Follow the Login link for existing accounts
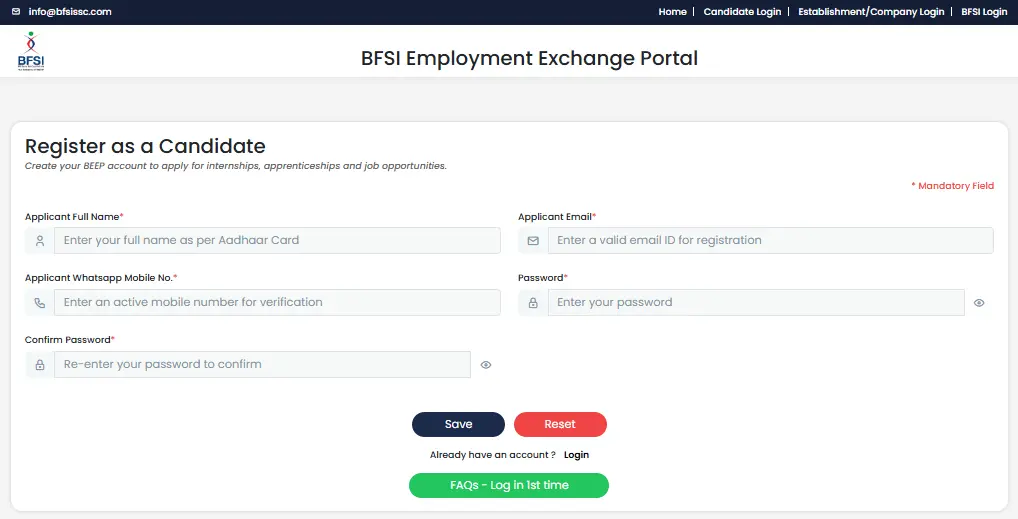 pos(577,455)
